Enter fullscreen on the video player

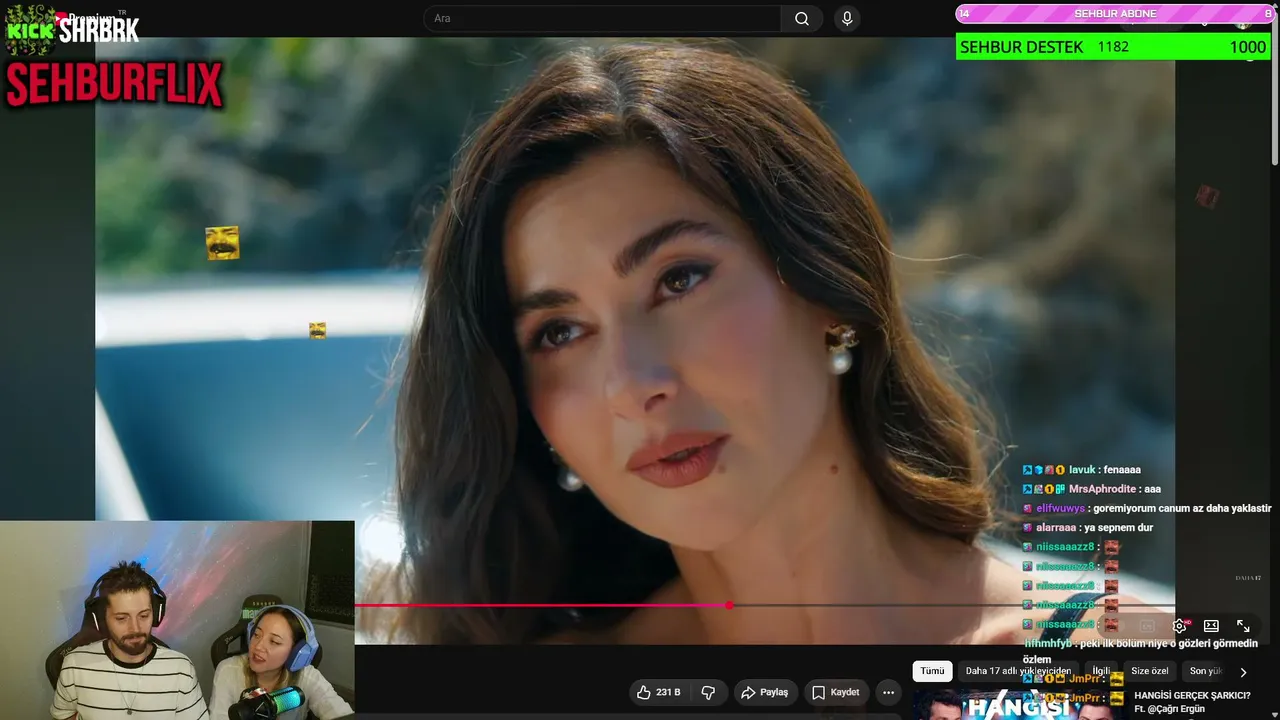(x=1243, y=626)
